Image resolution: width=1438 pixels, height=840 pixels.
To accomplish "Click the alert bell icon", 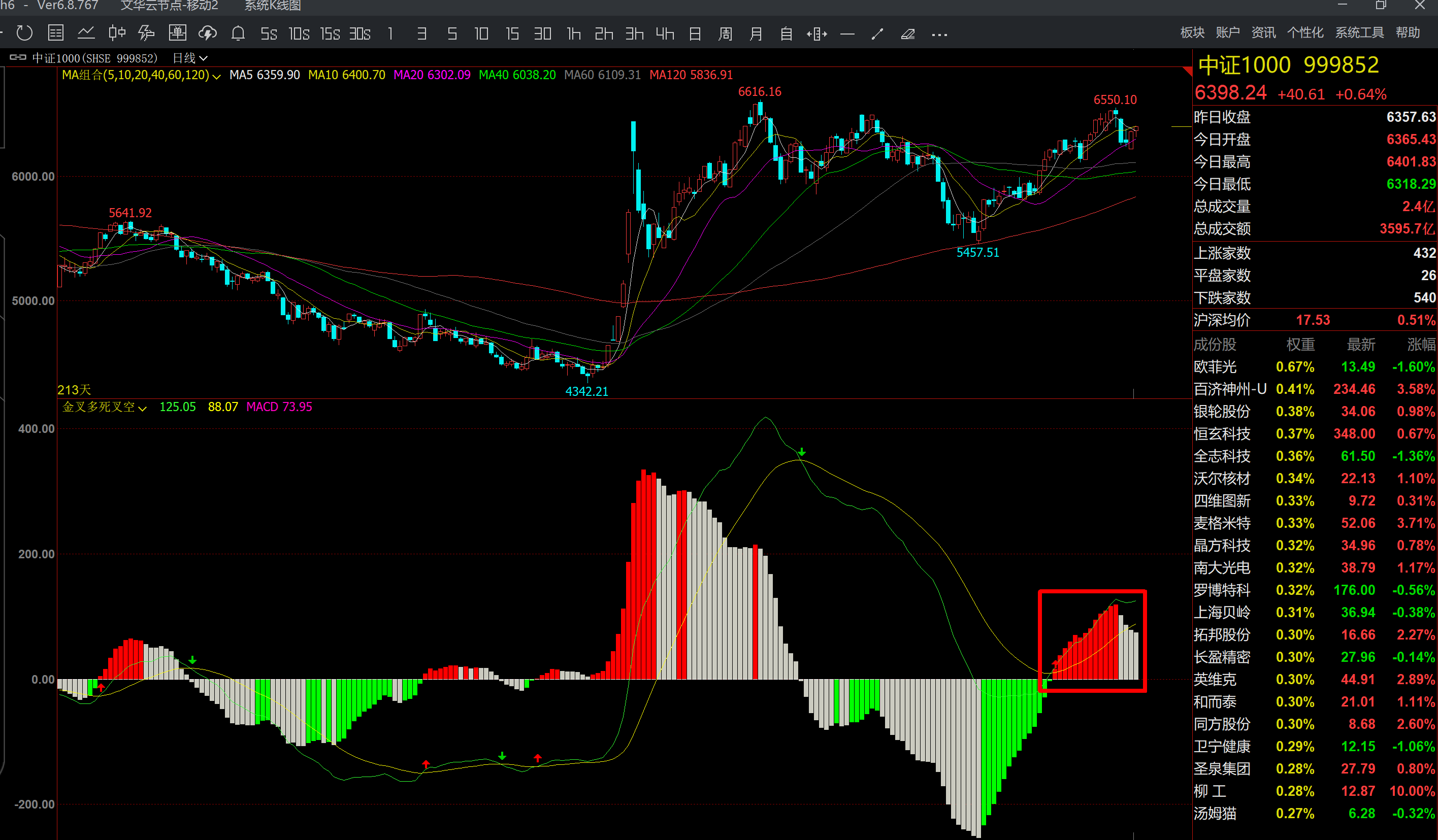I will click(238, 33).
